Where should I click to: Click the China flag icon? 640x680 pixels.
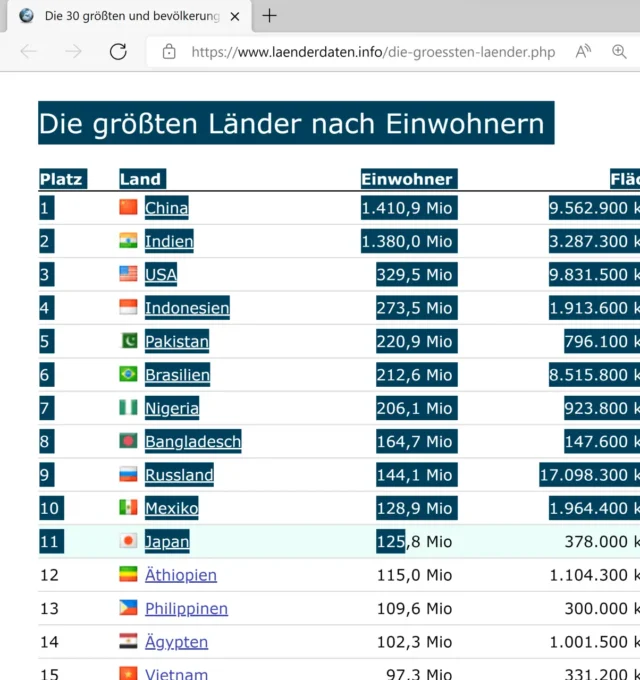[128, 208]
